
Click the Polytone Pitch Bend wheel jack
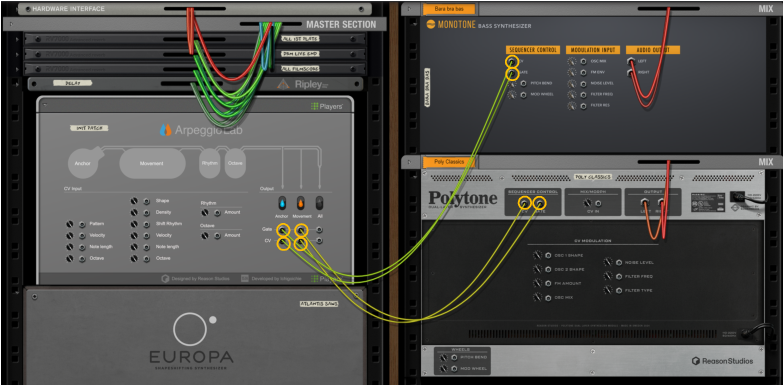pos(454,358)
